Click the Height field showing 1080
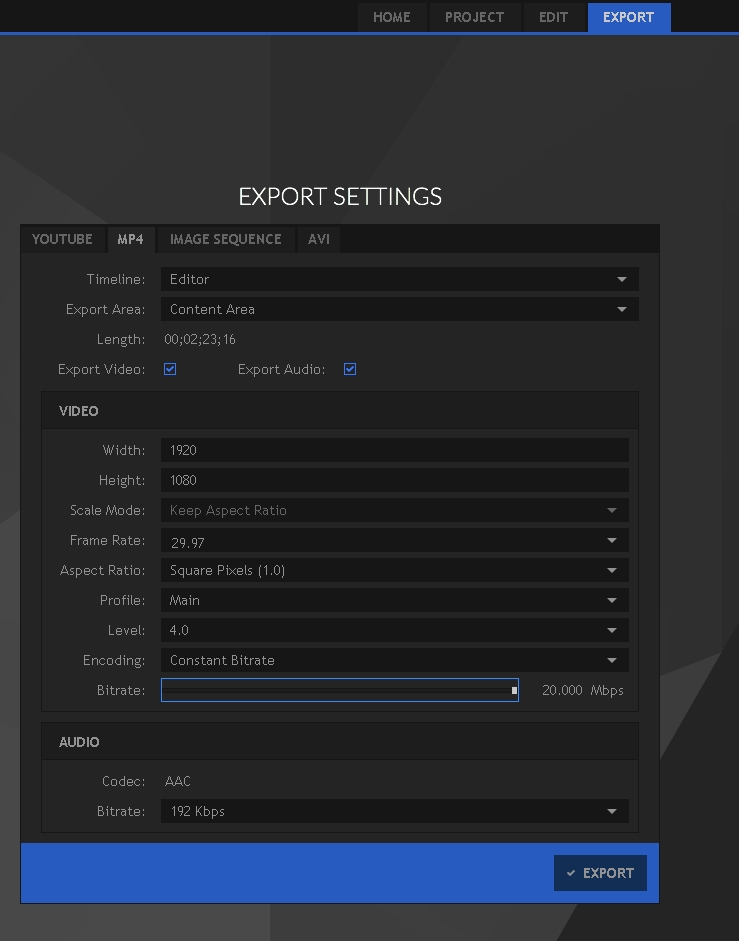 [394, 480]
